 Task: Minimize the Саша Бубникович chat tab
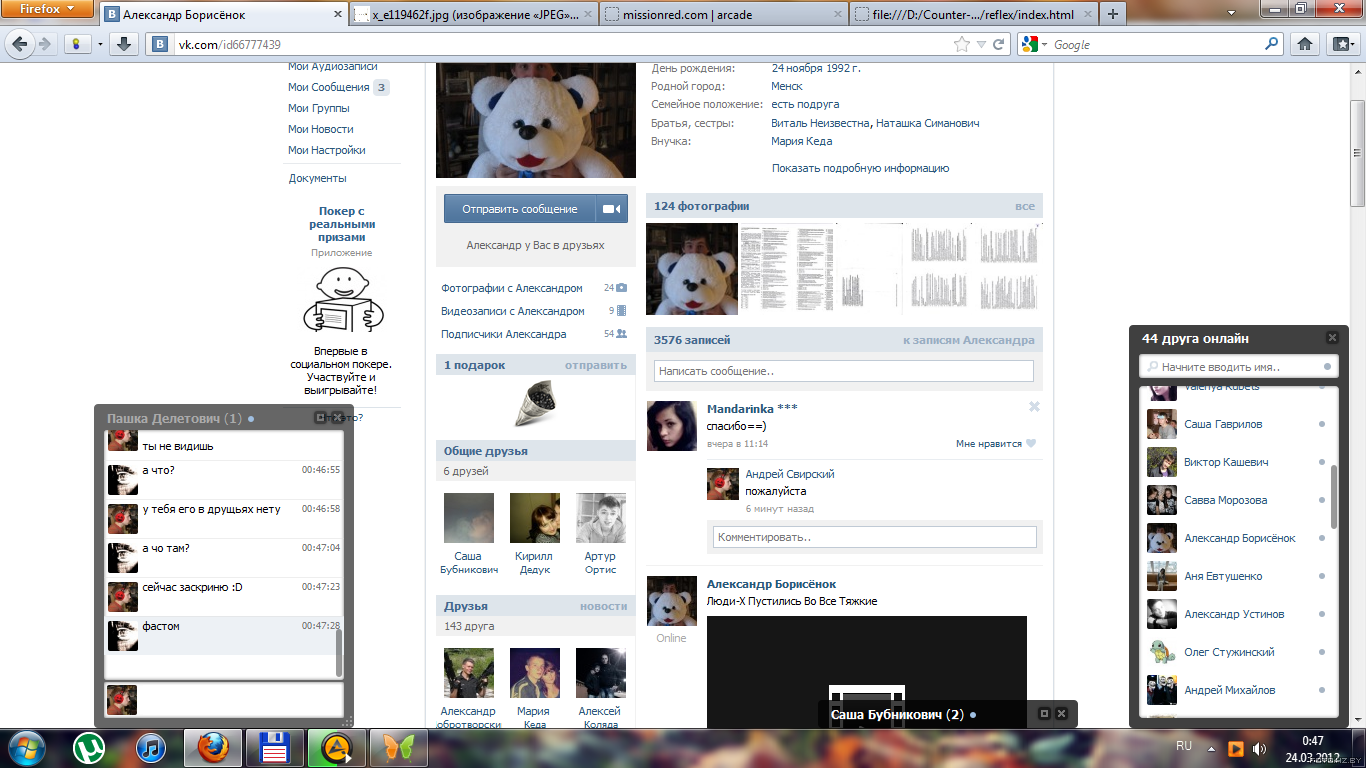point(1044,714)
